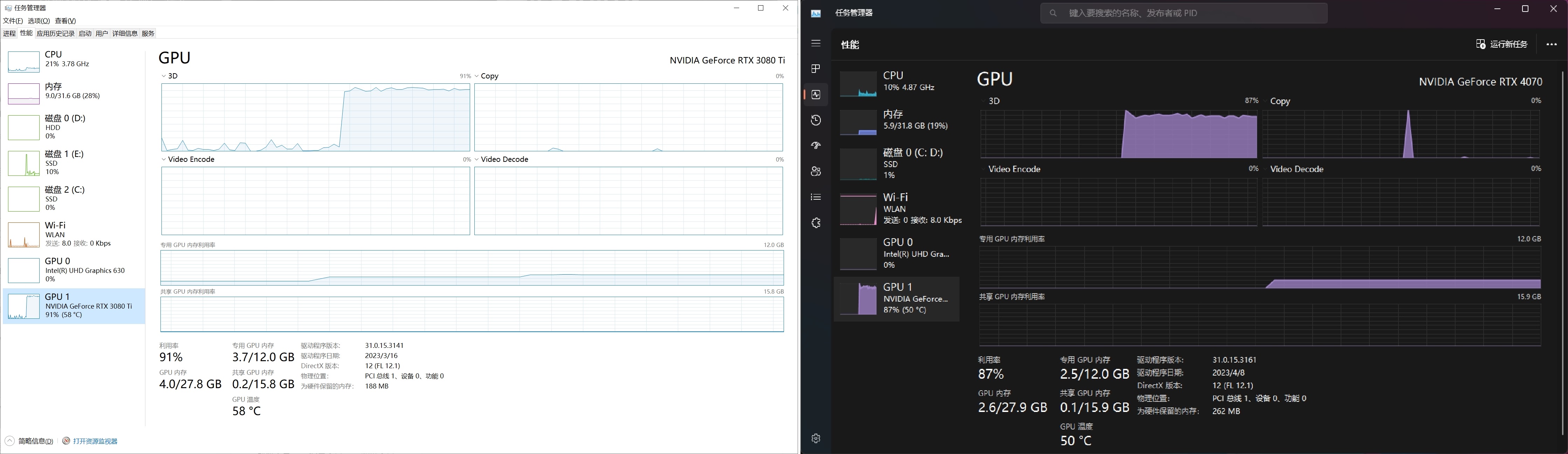Viewport: 1568px width, 454px height.
Task: Open Services puzzle icon in dark sidebar
Action: coord(816,223)
